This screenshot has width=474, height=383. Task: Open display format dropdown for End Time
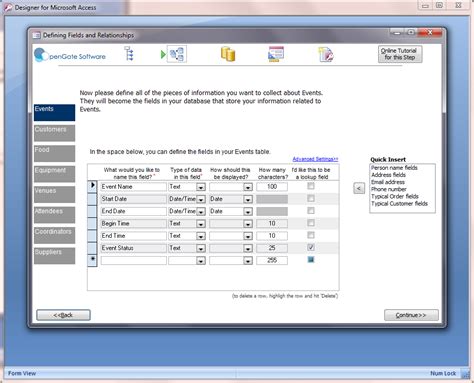[x=248, y=236]
